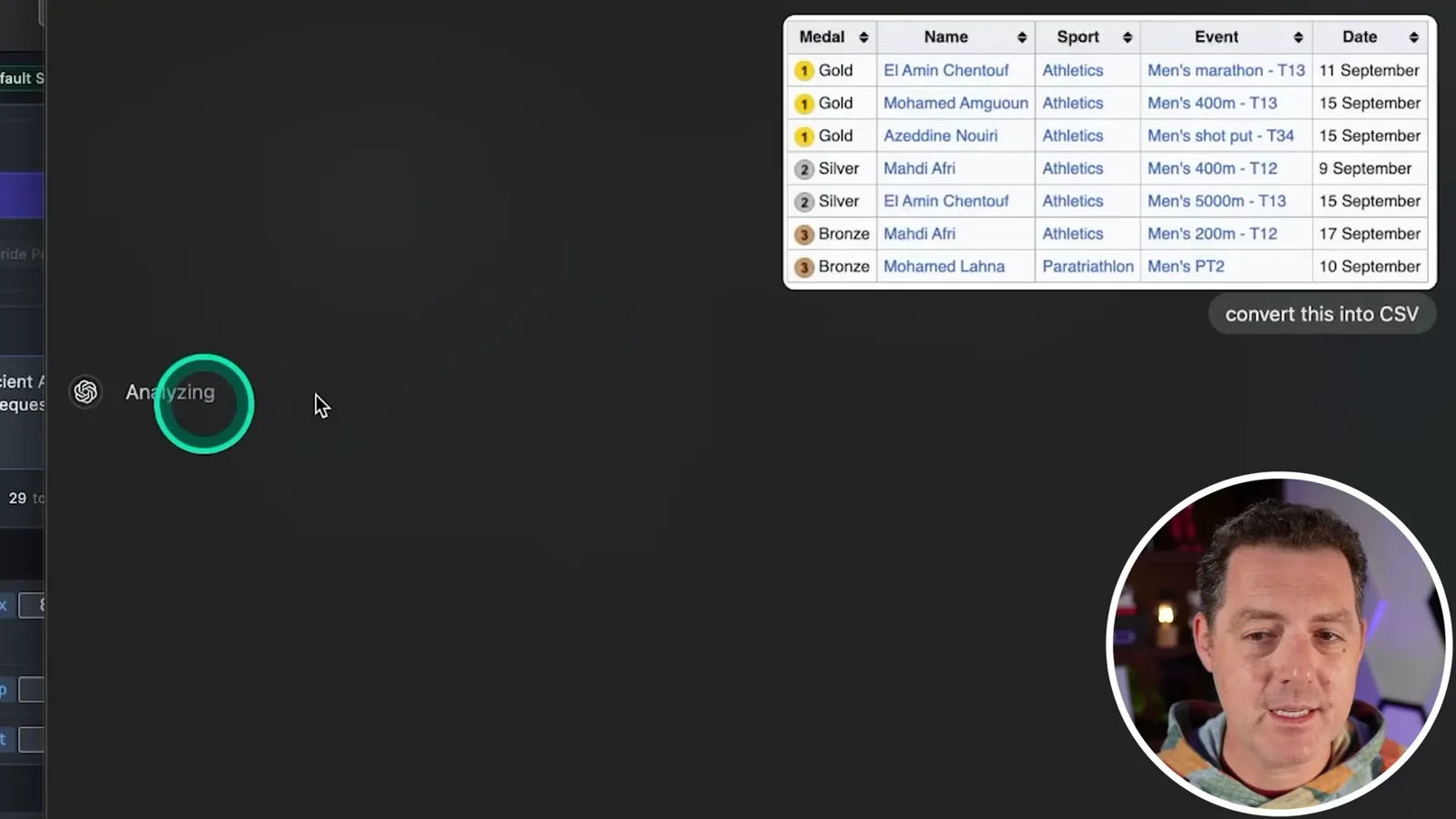Click the highlighted purple item in left sidebar
Image resolution: width=1456 pixels, height=819 pixels.
click(x=22, y=196)
